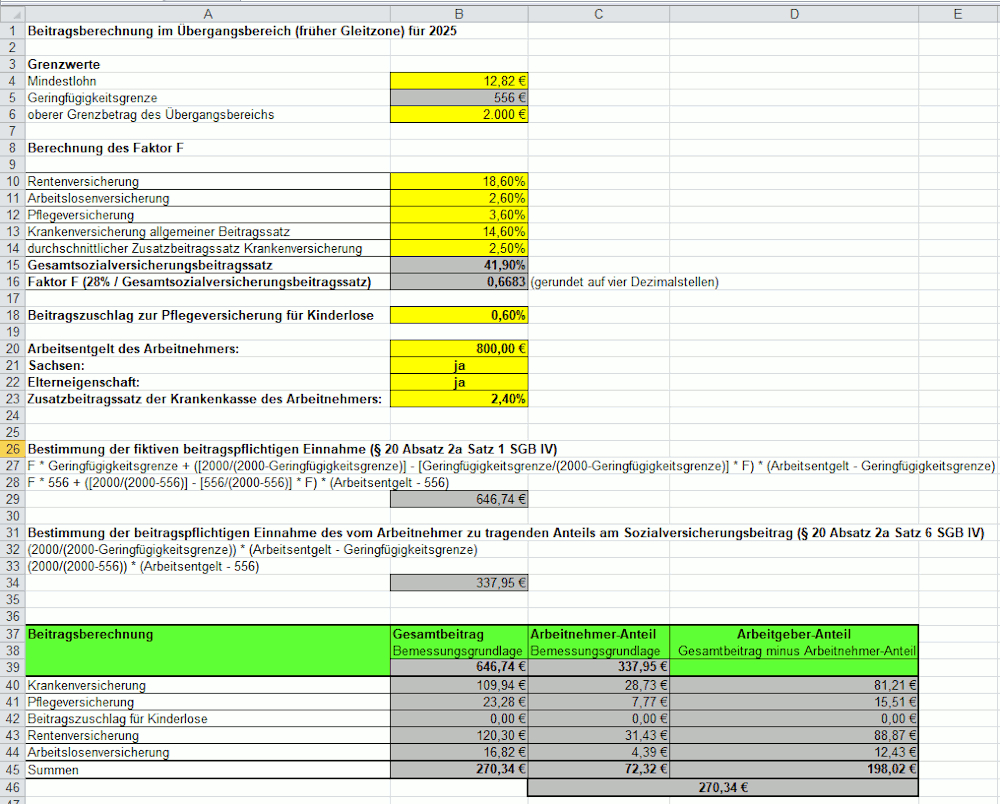Select the Arbeitgeber Summen cell 198,02 €

[x=793, y=770]
